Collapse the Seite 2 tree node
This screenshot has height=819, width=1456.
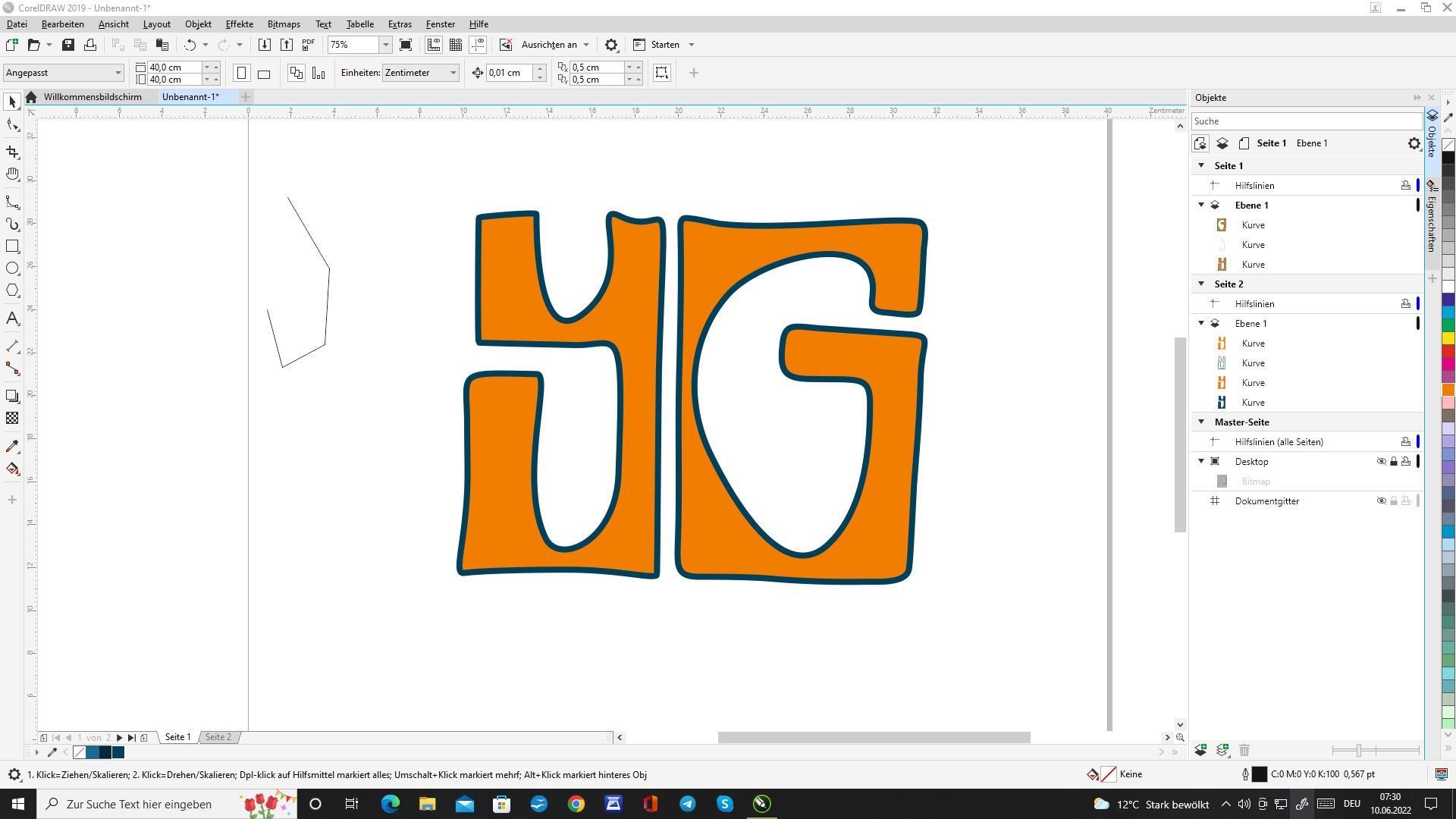click(x=1201, y=284)
